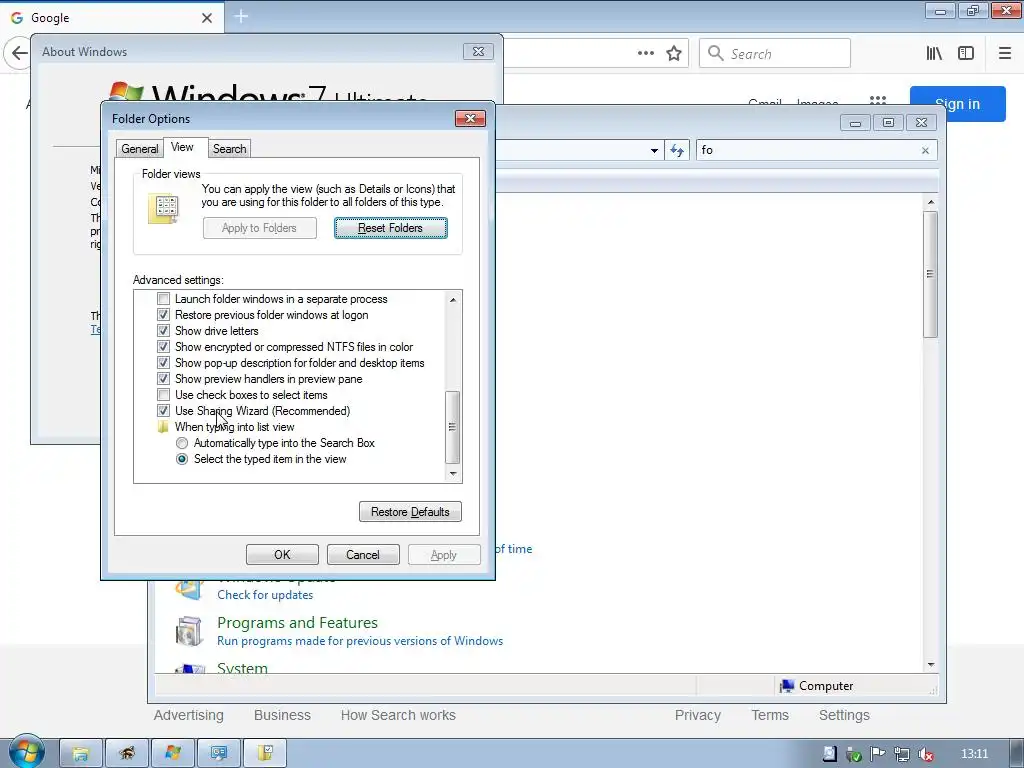1024x768 pixels.
Task: Open the Control Panel address bar dropdown
Action: pyautogui.click(x=654, y=151)
